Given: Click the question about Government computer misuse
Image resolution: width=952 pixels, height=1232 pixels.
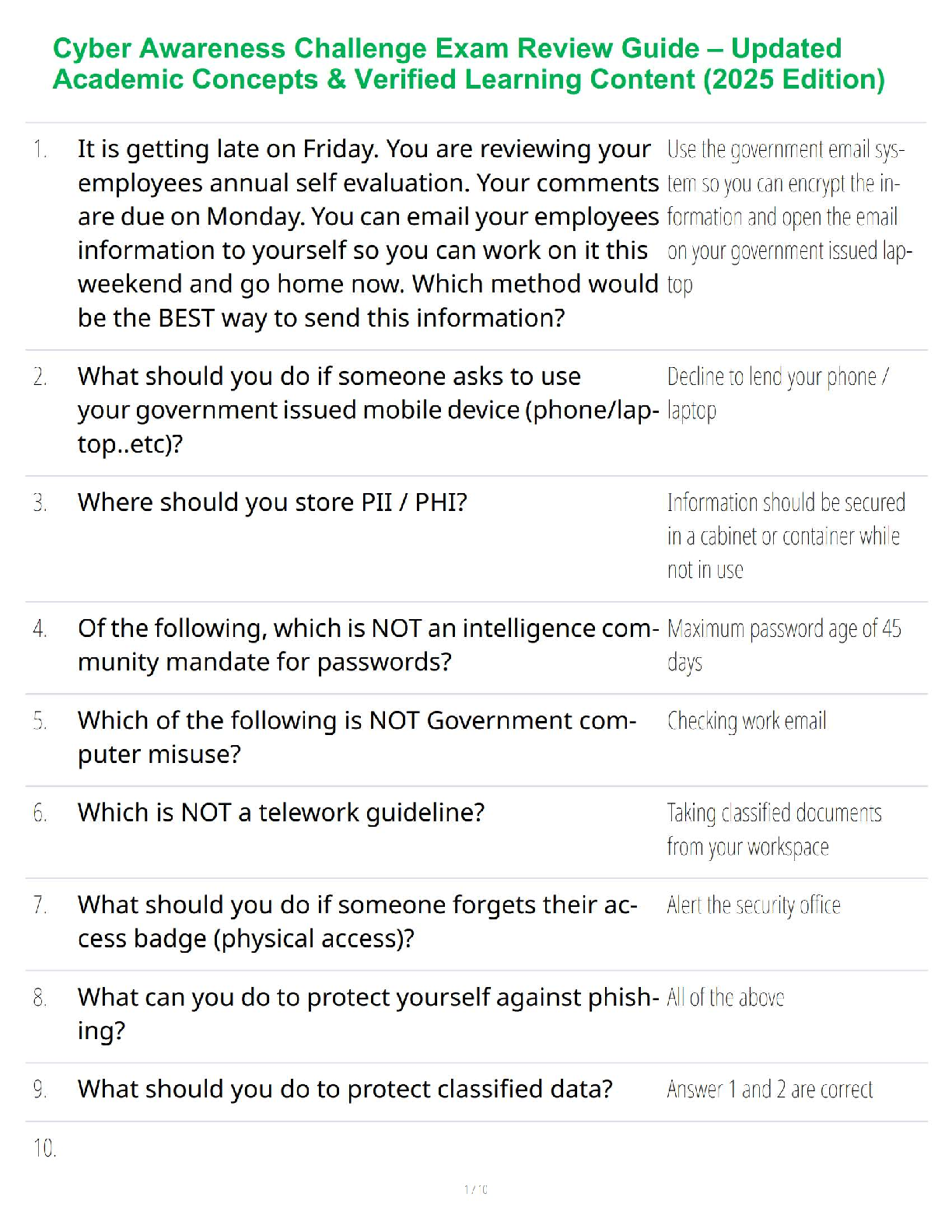Looking at the screenshot, I should [356, 737].
